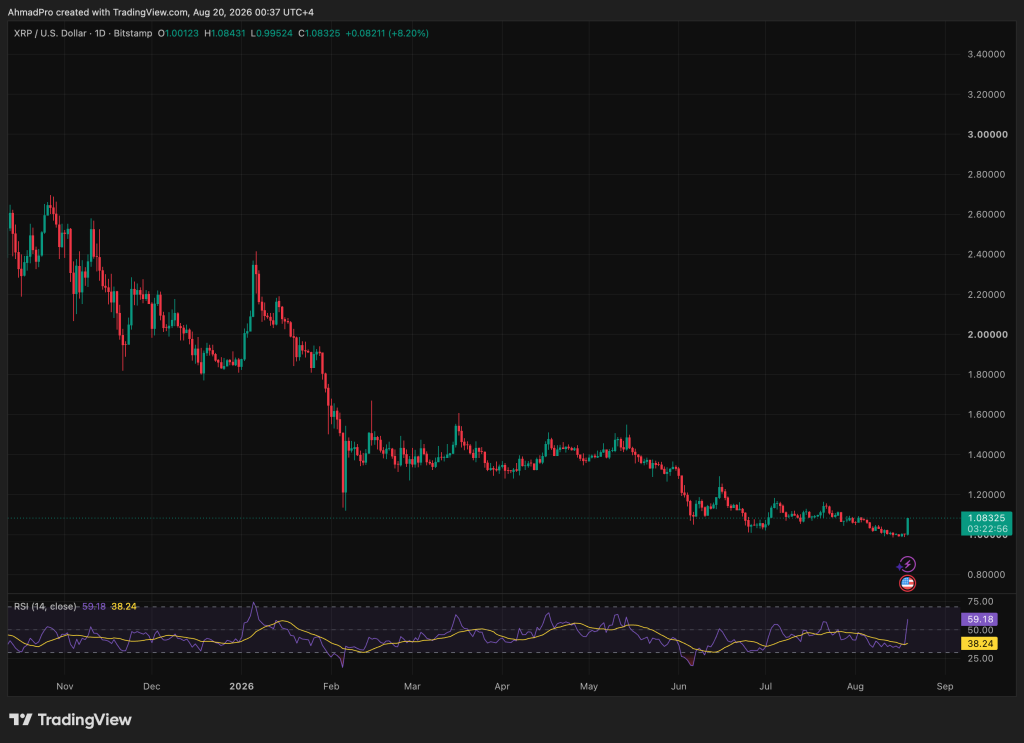Open the US flag economic event marker
The image size is (1024, 743).
(907, 583)
